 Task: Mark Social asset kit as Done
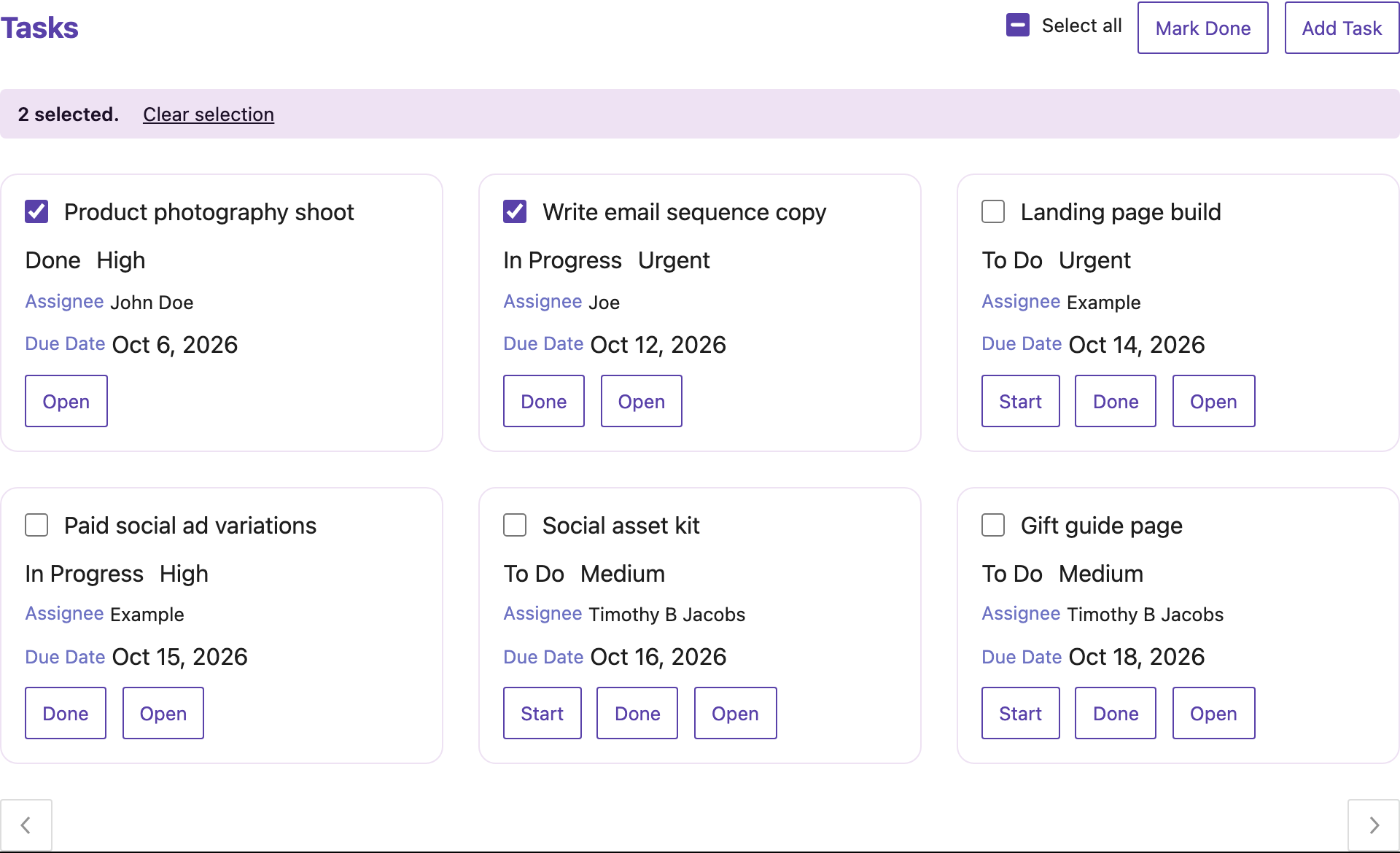tap(637, 713)
